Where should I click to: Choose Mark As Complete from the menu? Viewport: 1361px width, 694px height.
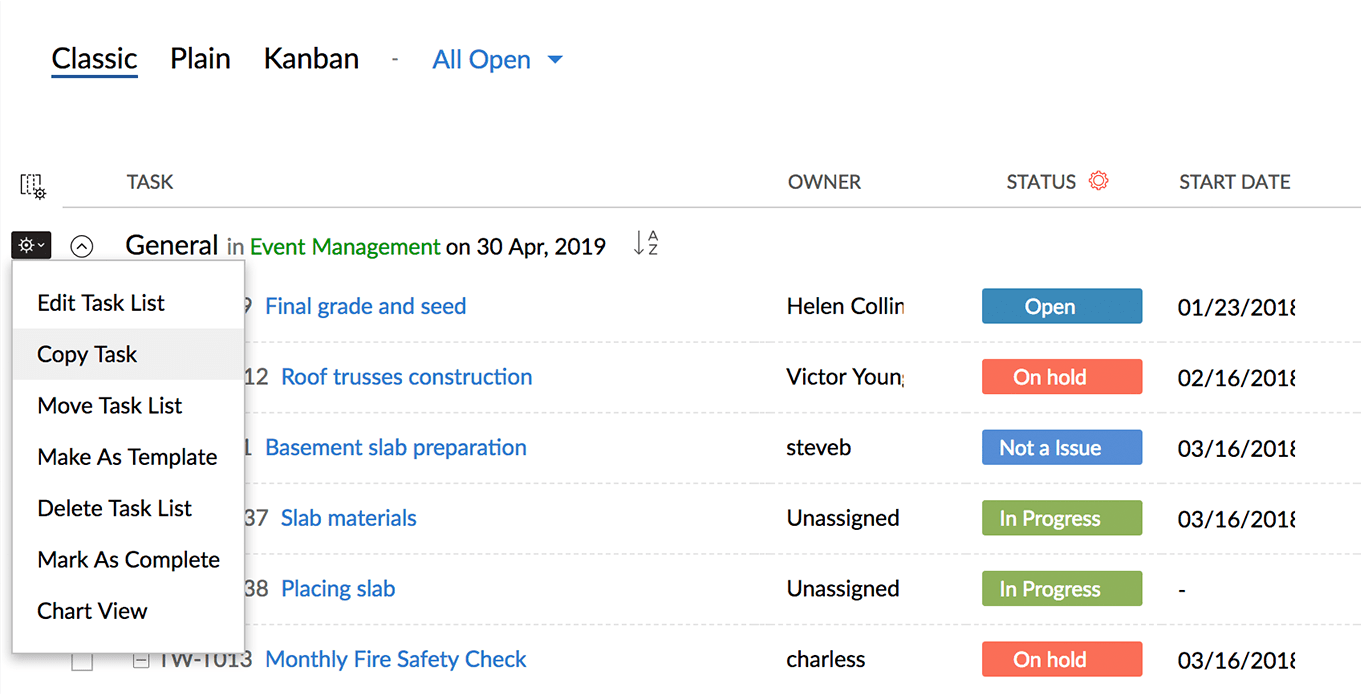pyautogui.click(x=128, y=560)
